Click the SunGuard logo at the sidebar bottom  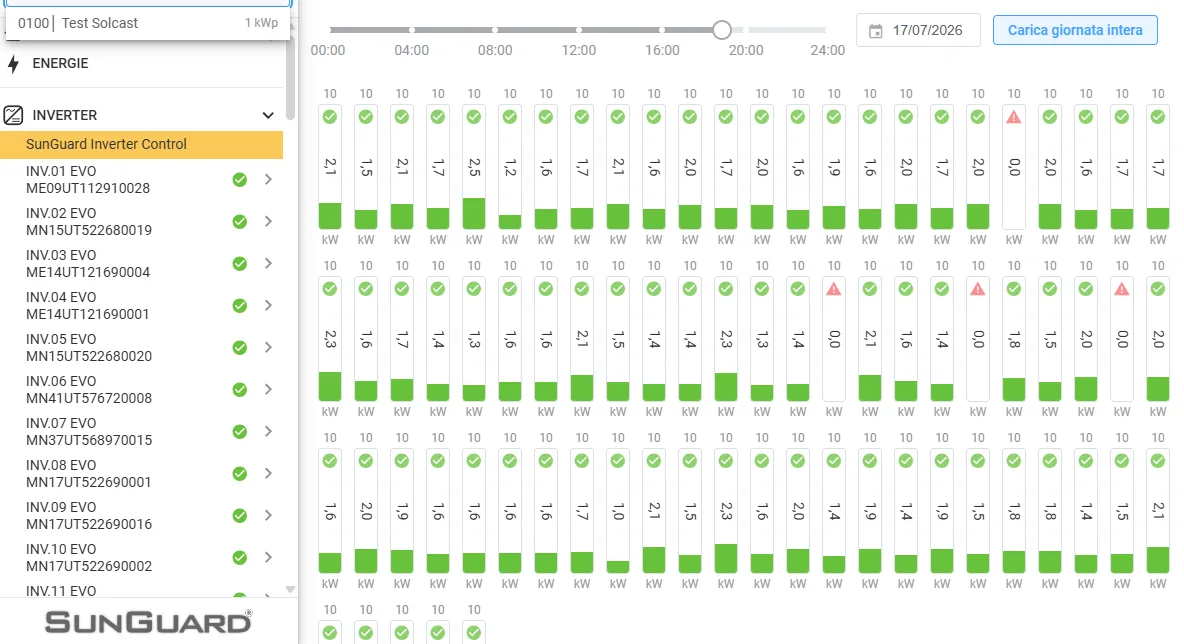click(x=148, y=621)
